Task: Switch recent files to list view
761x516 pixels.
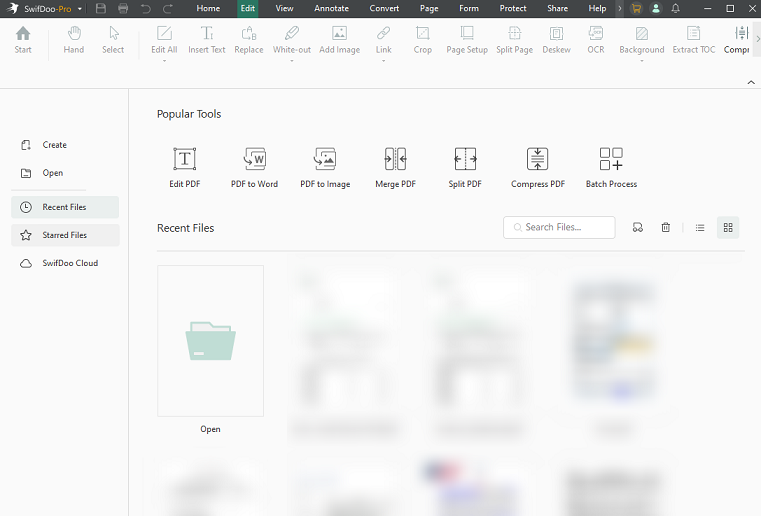Action: 700,227
